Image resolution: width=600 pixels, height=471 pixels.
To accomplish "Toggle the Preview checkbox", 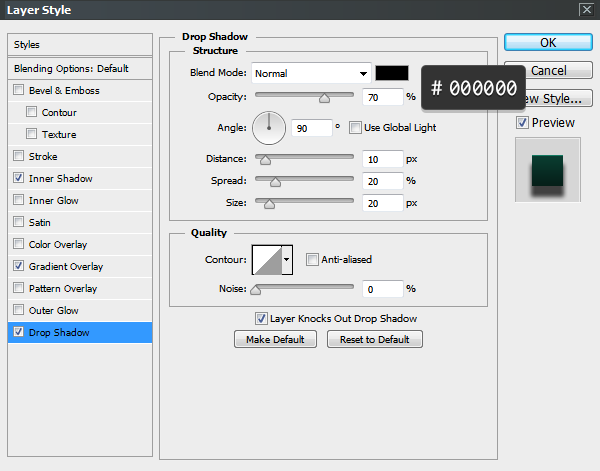I will [x=522, y=123].
